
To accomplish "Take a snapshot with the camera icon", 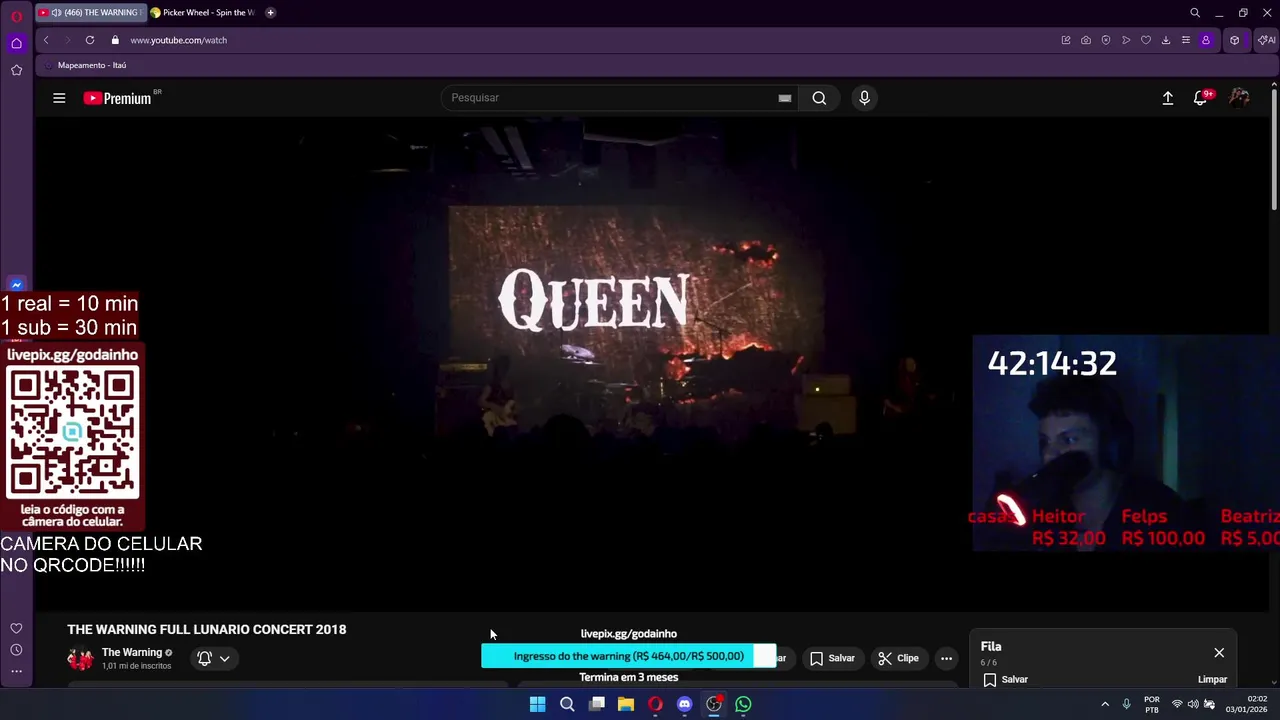I will 1086,40.
